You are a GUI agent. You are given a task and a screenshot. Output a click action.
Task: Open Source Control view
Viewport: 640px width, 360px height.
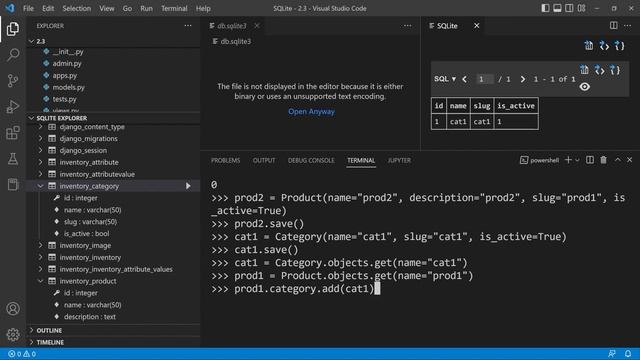(x=13, y=80)
